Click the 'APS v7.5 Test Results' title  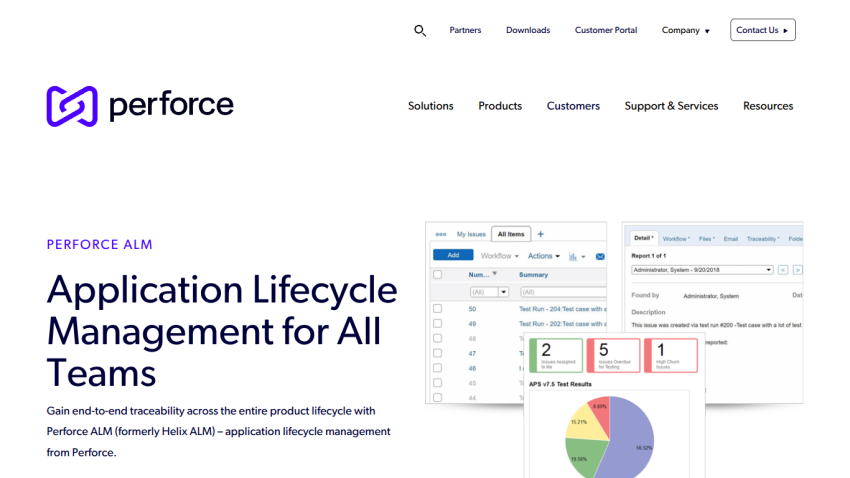point(560,384)
